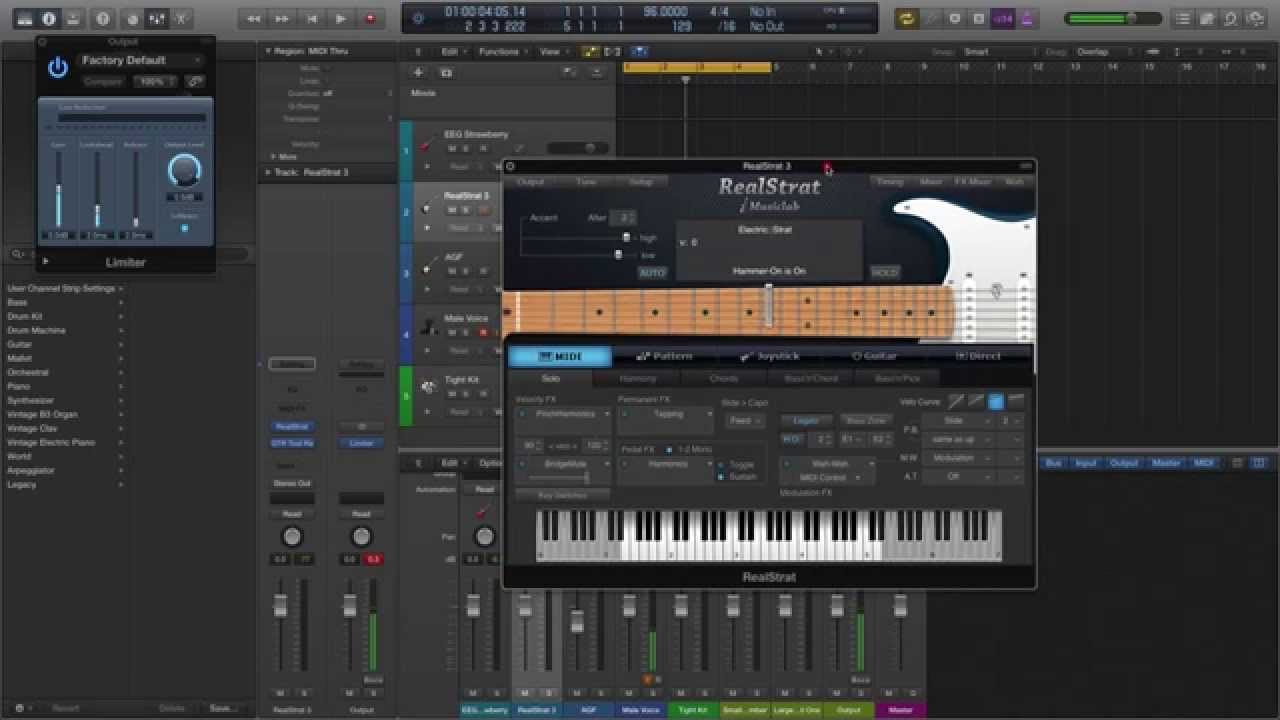Image resolution: width=1280 pixels, height=720 pixels.
Task: Toggle the Softknee button in Limiter
Action: point(184,228)
